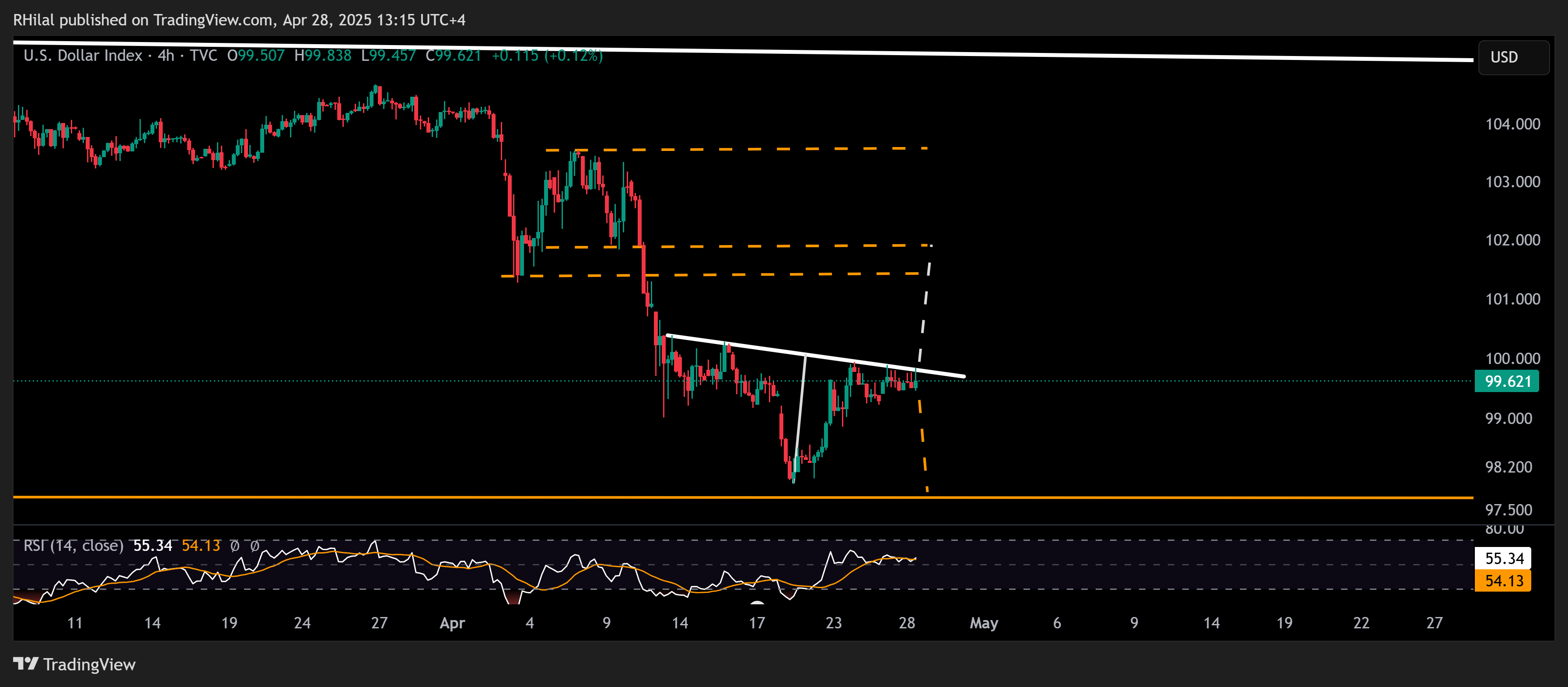Click the current price label 99.621

(1506, 381)
